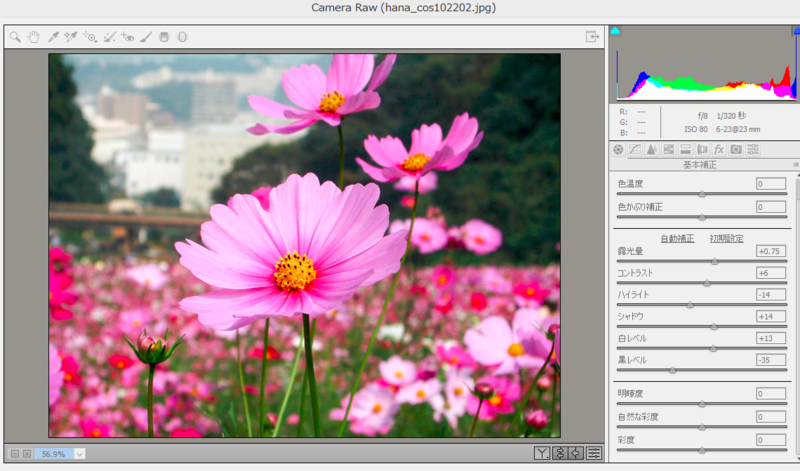This screenshot has height=471, width=800.
Task: Click the 白レベル slider handle
Action: coord(713,349)
